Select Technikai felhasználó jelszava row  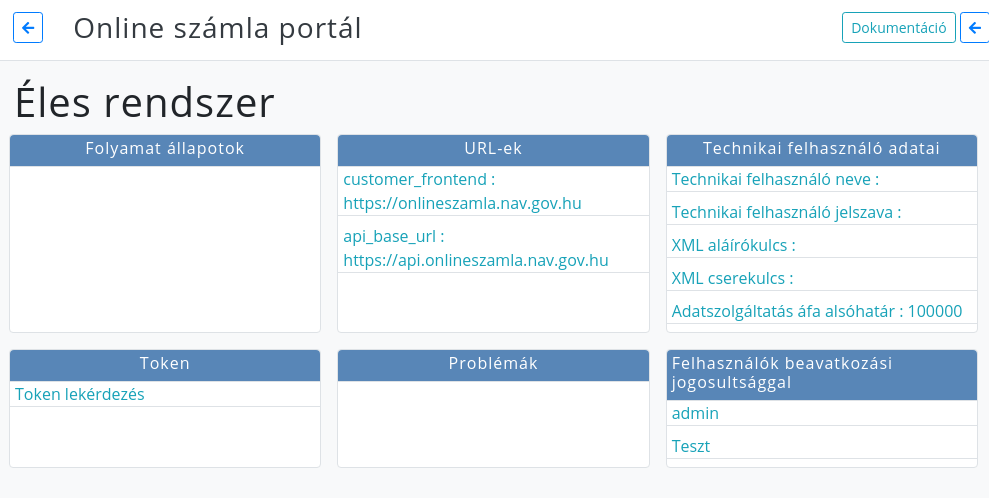pyautogui.click(x=822, y=212)
